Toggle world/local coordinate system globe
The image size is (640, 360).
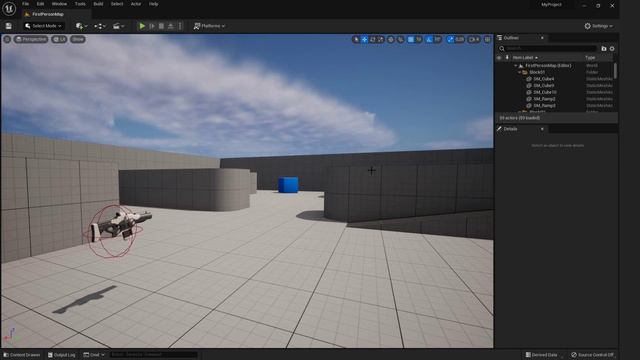point(391,39)
